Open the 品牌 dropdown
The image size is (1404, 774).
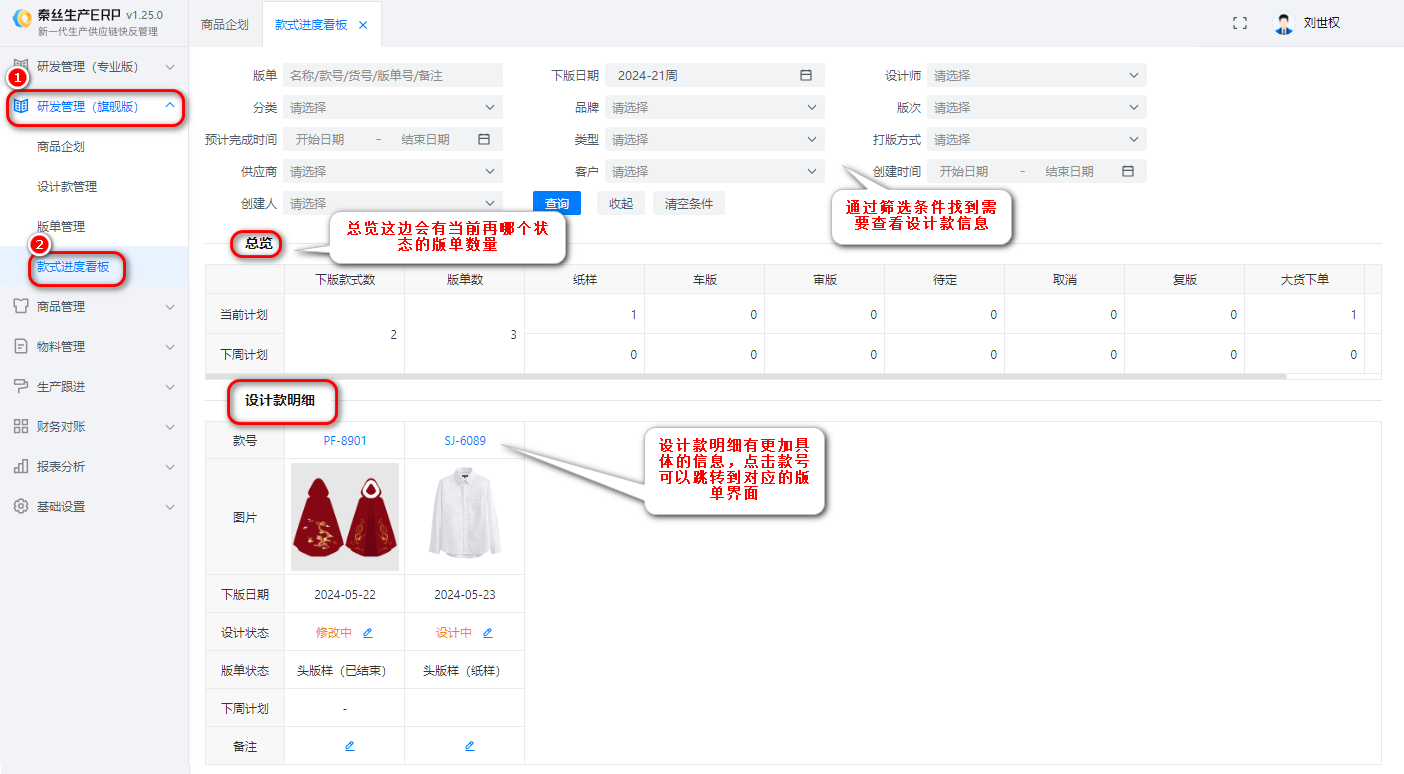pos(714,107)
